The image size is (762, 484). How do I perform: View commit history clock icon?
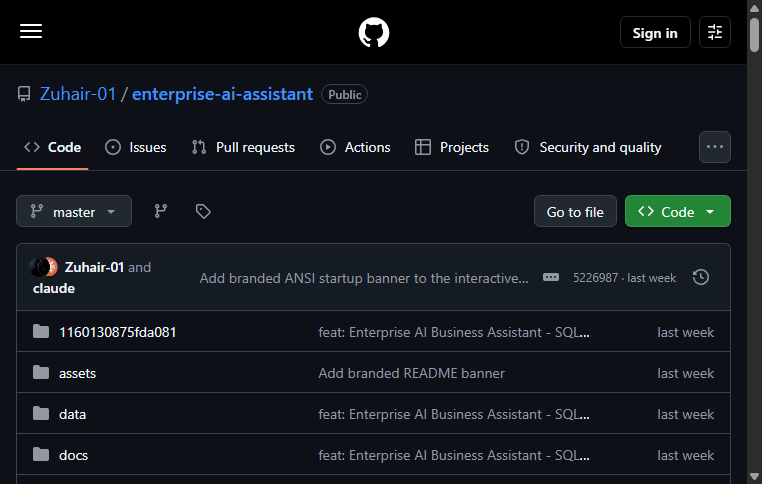[701, 277]
